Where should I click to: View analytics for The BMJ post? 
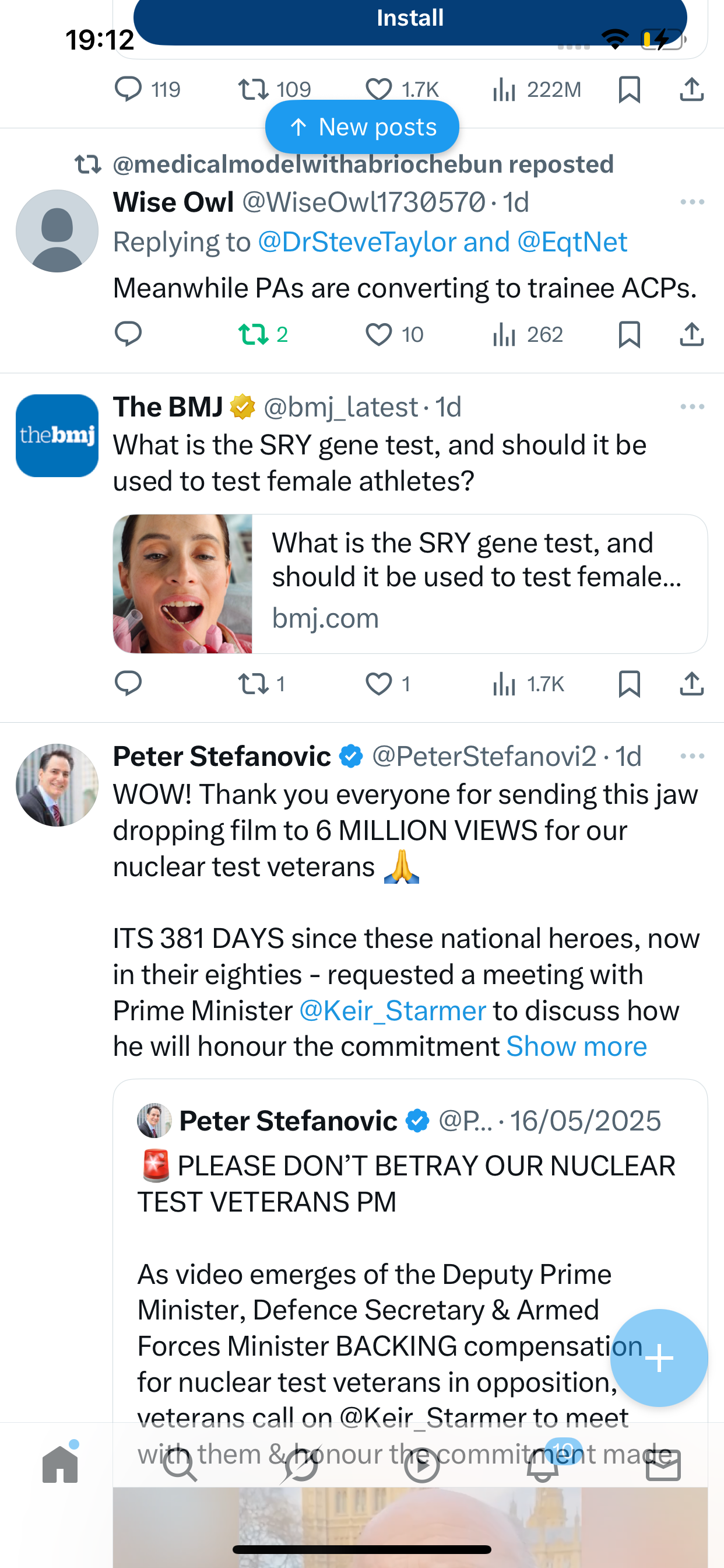[504, 684]
